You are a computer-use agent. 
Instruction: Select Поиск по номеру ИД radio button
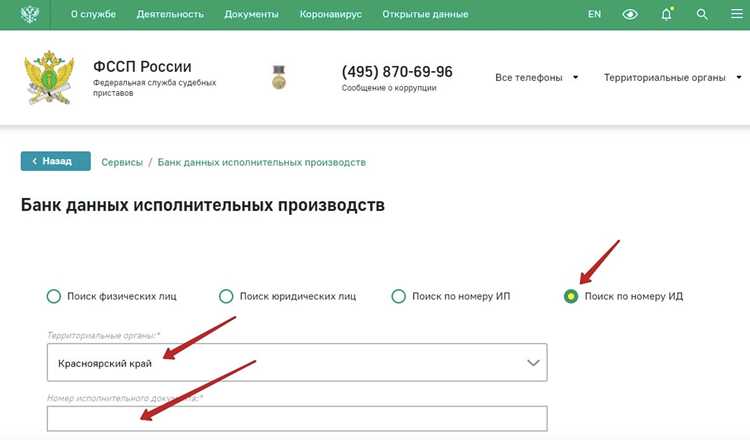coord(571,297)
